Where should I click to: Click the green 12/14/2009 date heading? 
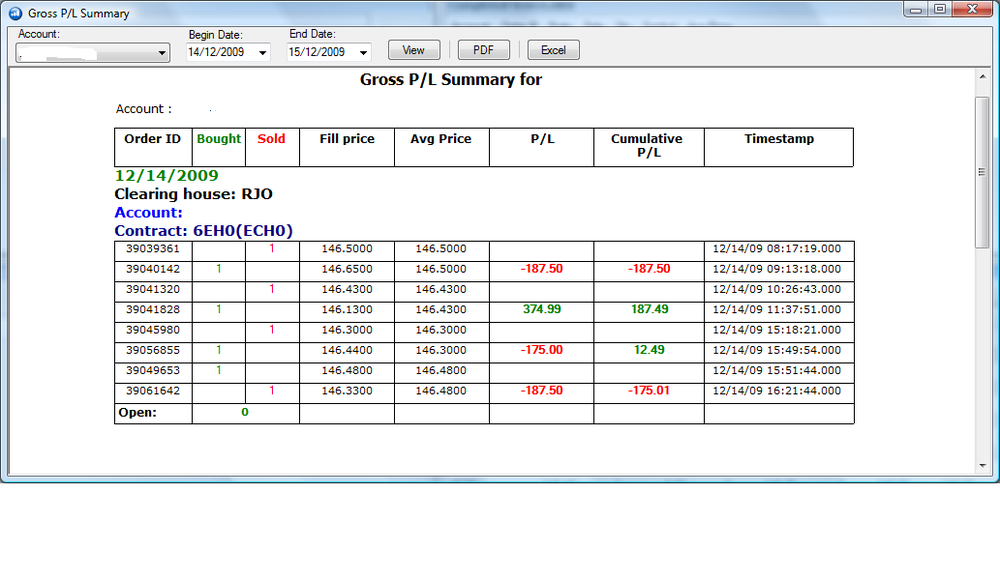[x=166, y=175]
